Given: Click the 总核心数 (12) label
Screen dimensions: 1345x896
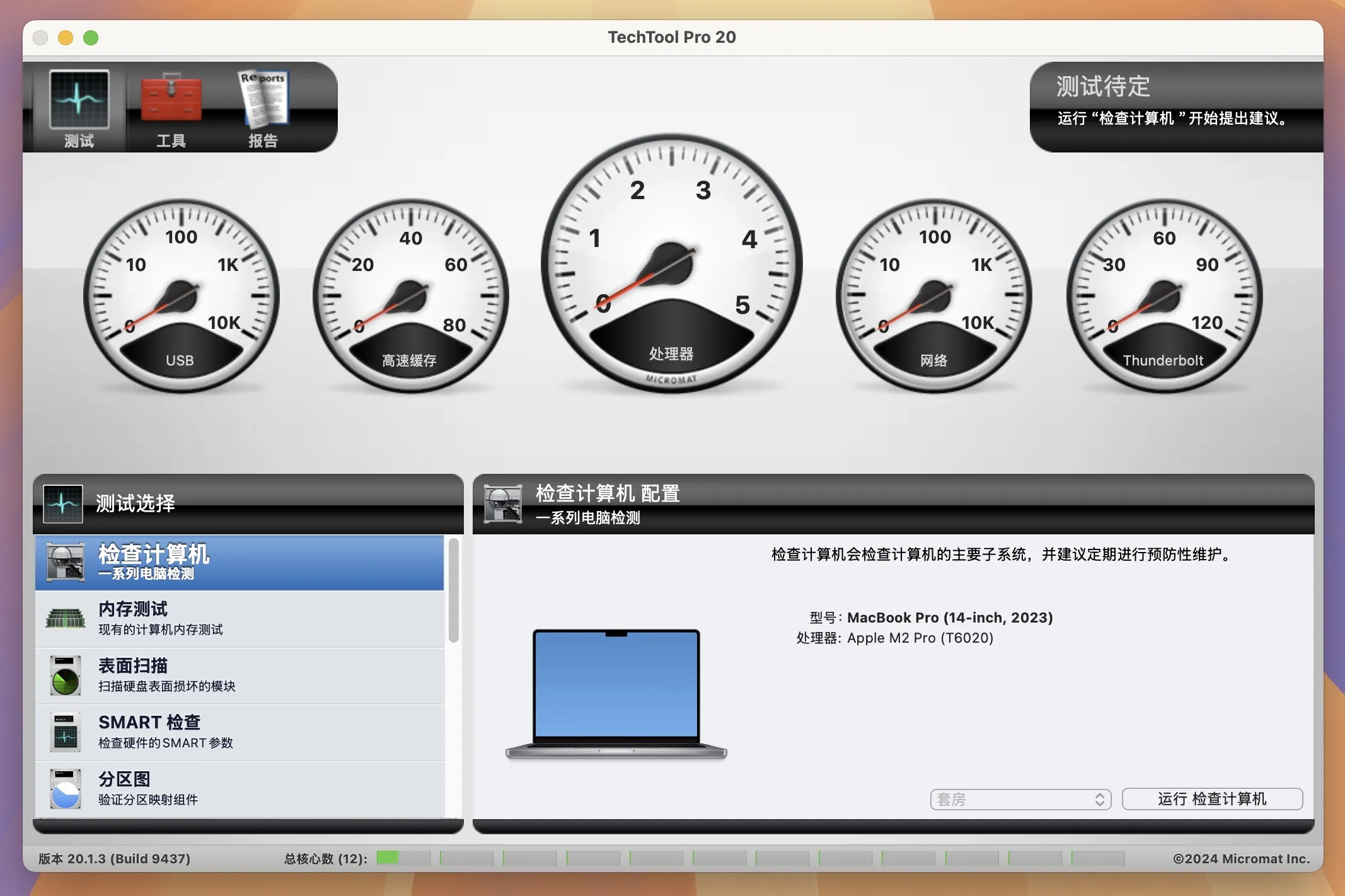Looking at the screenshot, I should (325, 859).
